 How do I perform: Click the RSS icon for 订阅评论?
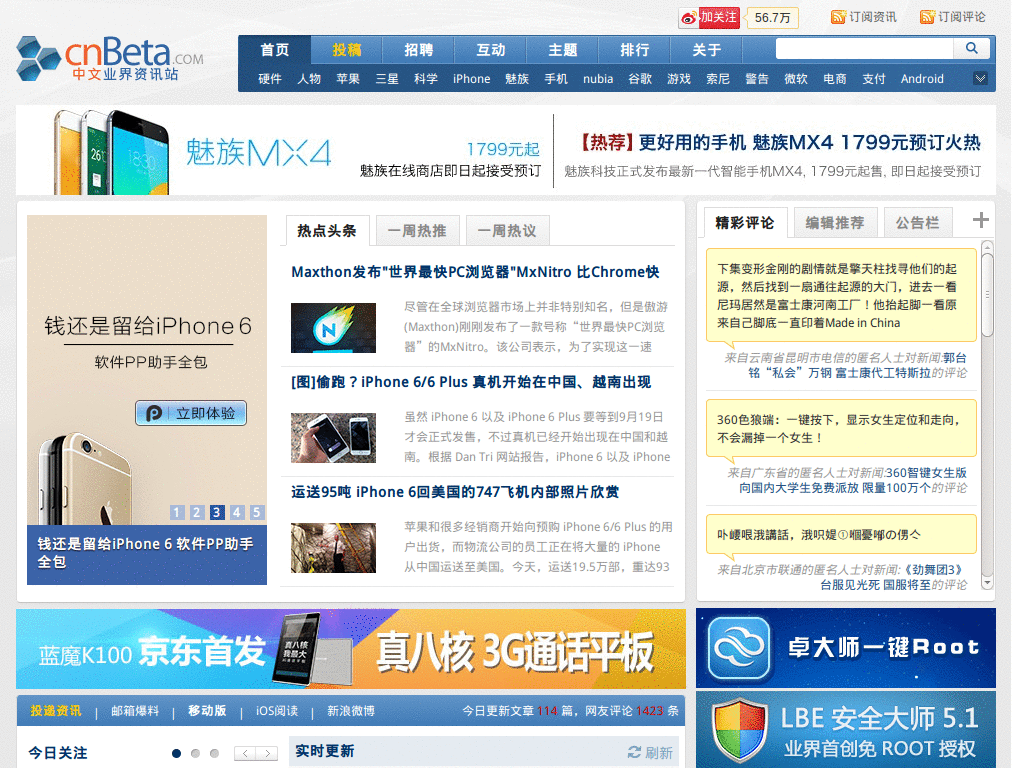(x=927, y=17)
